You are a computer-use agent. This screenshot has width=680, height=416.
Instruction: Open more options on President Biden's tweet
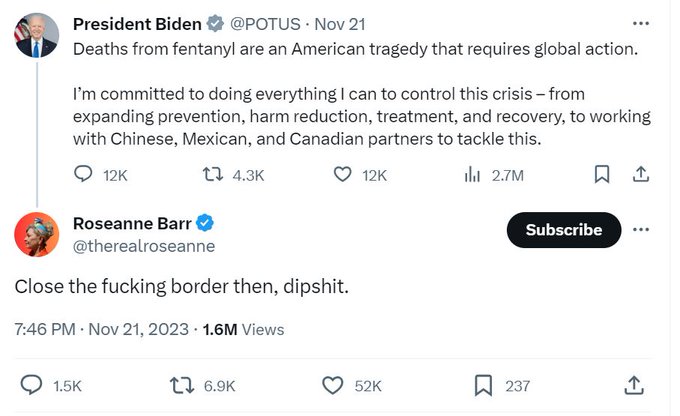[641, 23]
